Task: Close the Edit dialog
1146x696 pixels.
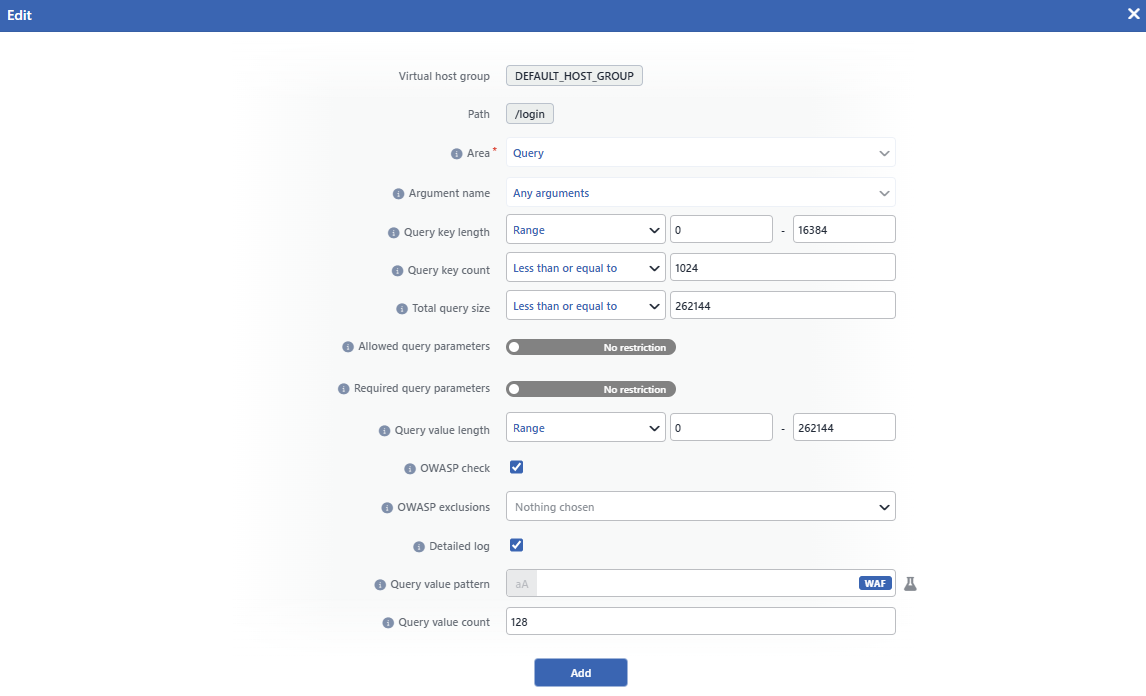Action: pyautogui.click(x=1134, y=14)
